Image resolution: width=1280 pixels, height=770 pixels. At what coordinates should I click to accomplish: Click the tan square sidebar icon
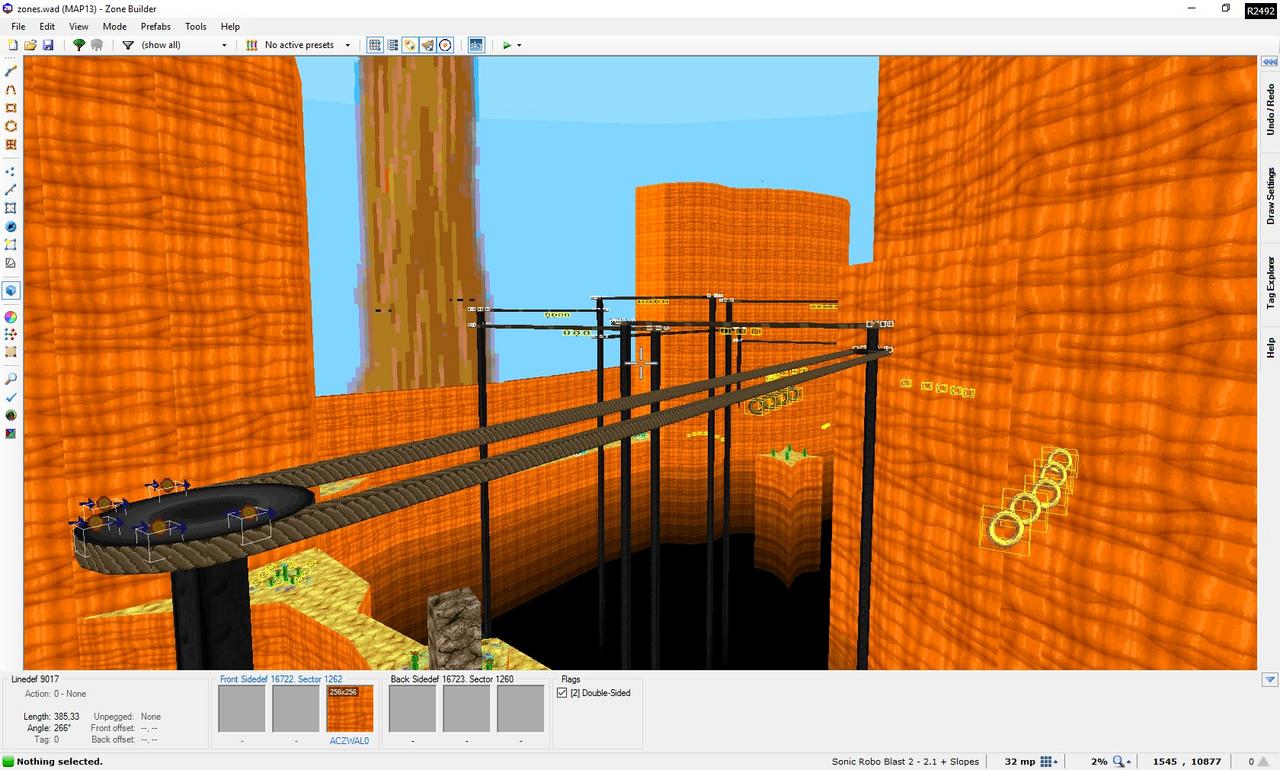click(x=11, y=352)
